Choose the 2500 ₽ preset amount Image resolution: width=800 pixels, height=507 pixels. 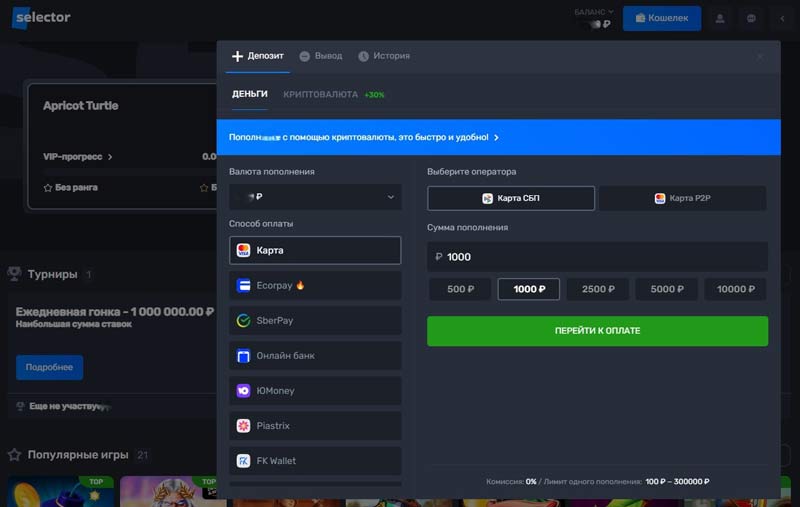597,289
